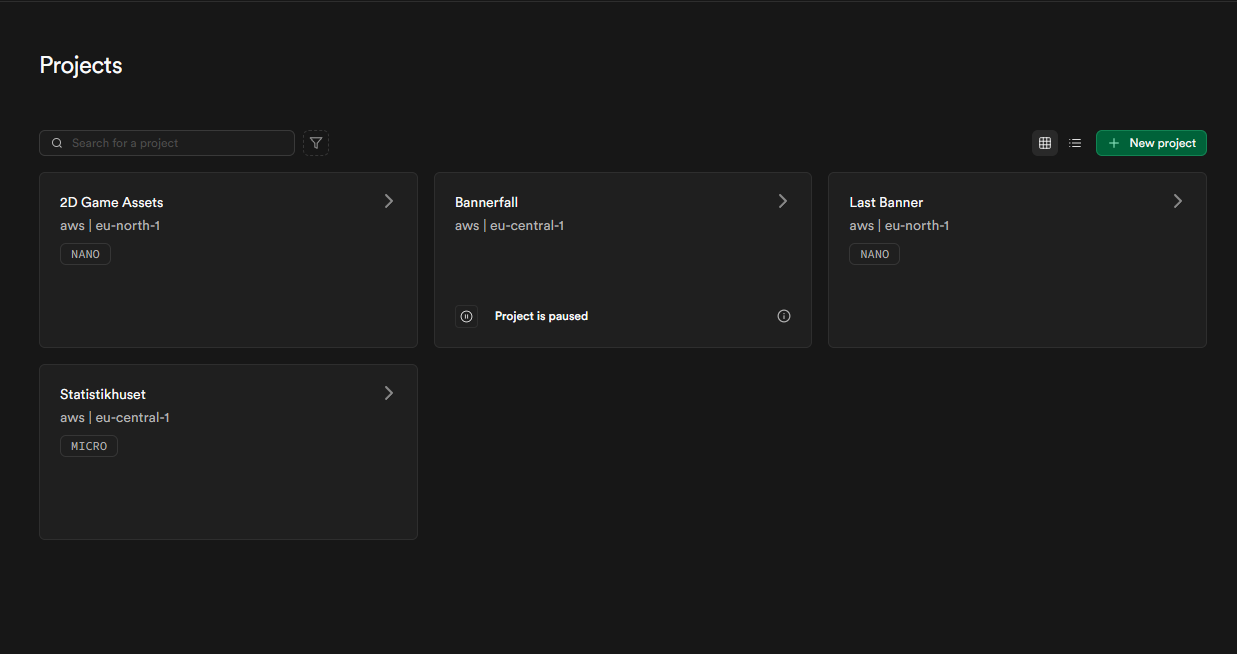Click the New project button

tap(1151, 143)
